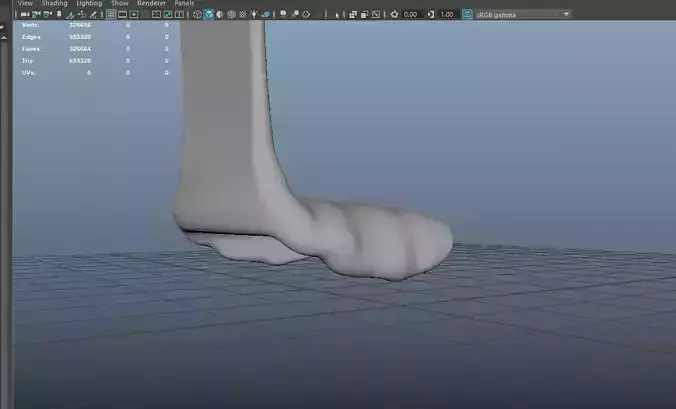Click the Verts count in heads-up display

[x=80, y=25]
